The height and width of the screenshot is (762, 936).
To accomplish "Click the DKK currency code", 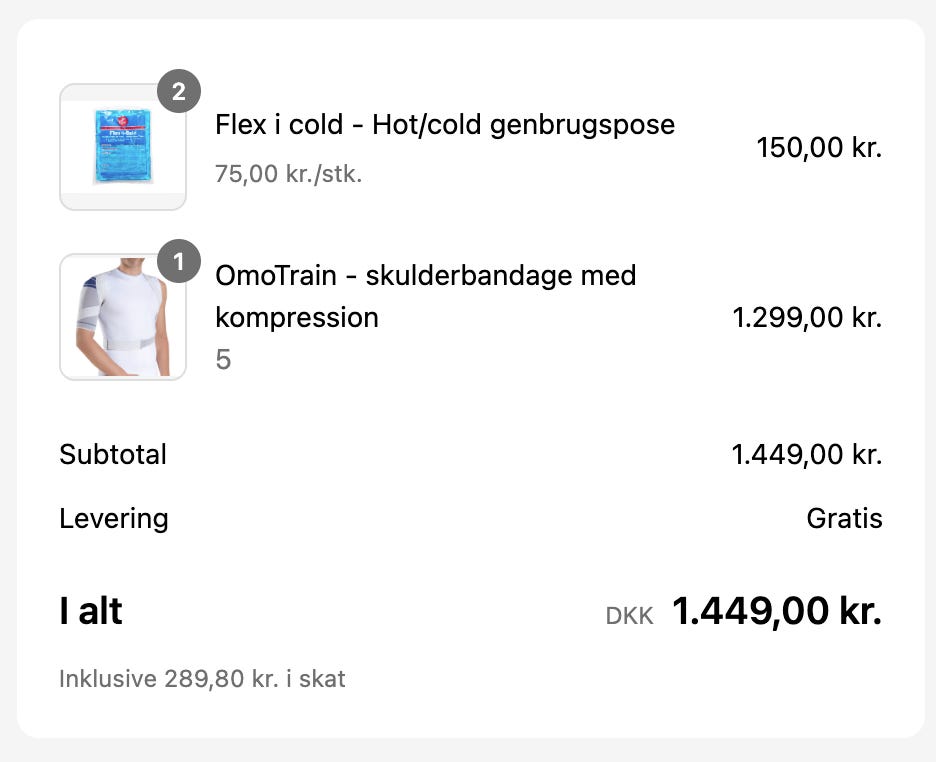I will tap(629, 616).
